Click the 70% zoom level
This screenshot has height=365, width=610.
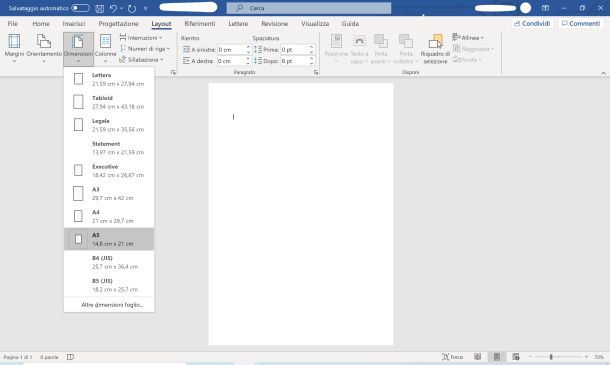599,357
